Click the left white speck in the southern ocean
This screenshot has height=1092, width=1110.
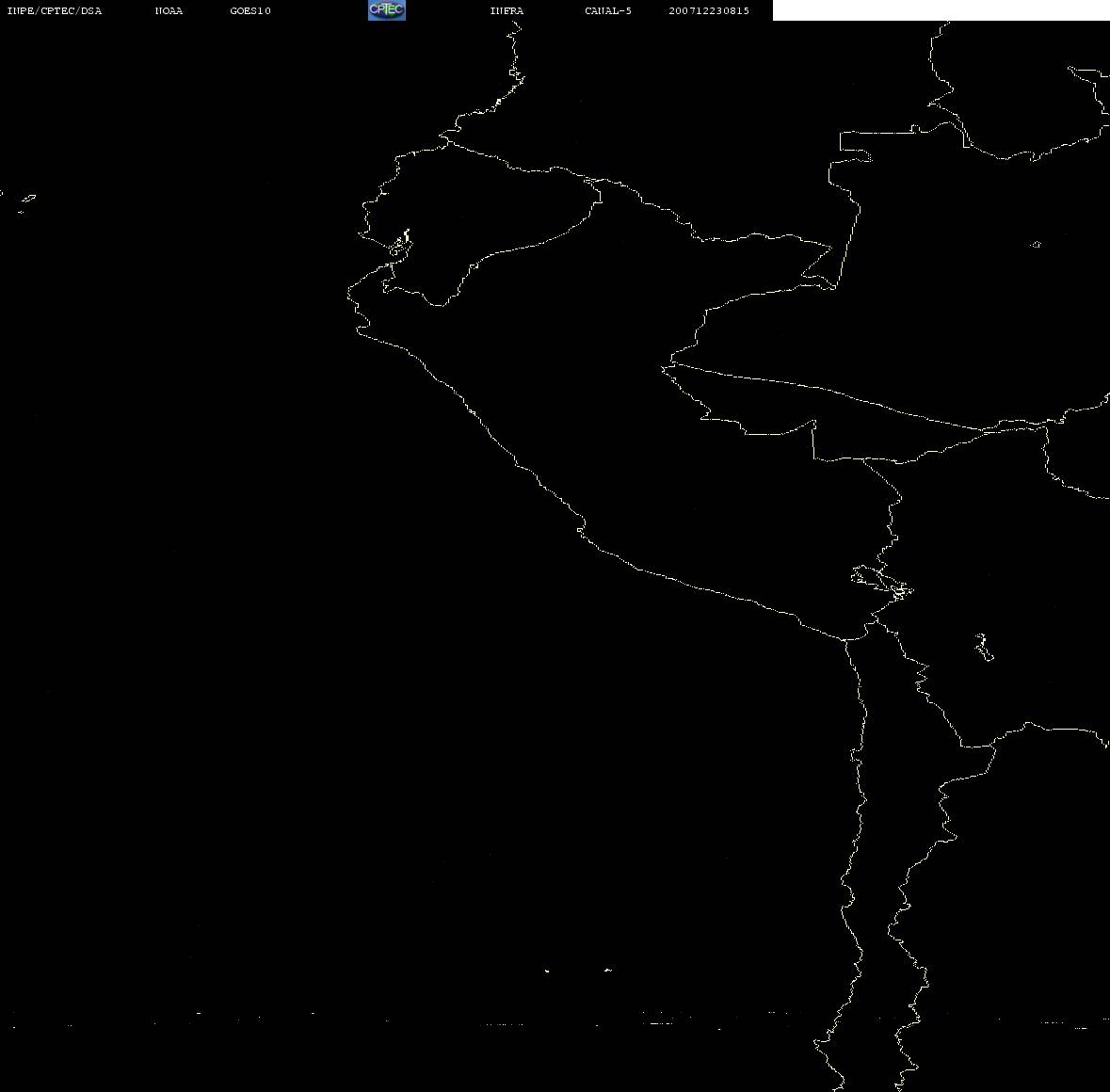tap(547, 971)
